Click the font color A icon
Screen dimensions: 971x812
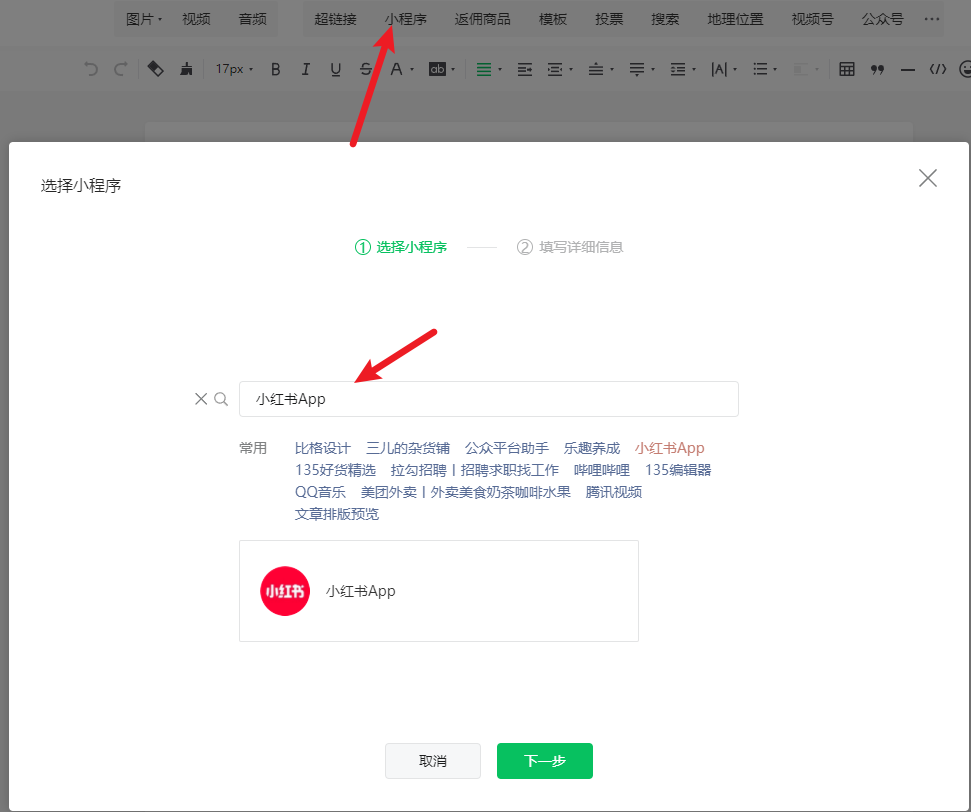click(396, 69)
